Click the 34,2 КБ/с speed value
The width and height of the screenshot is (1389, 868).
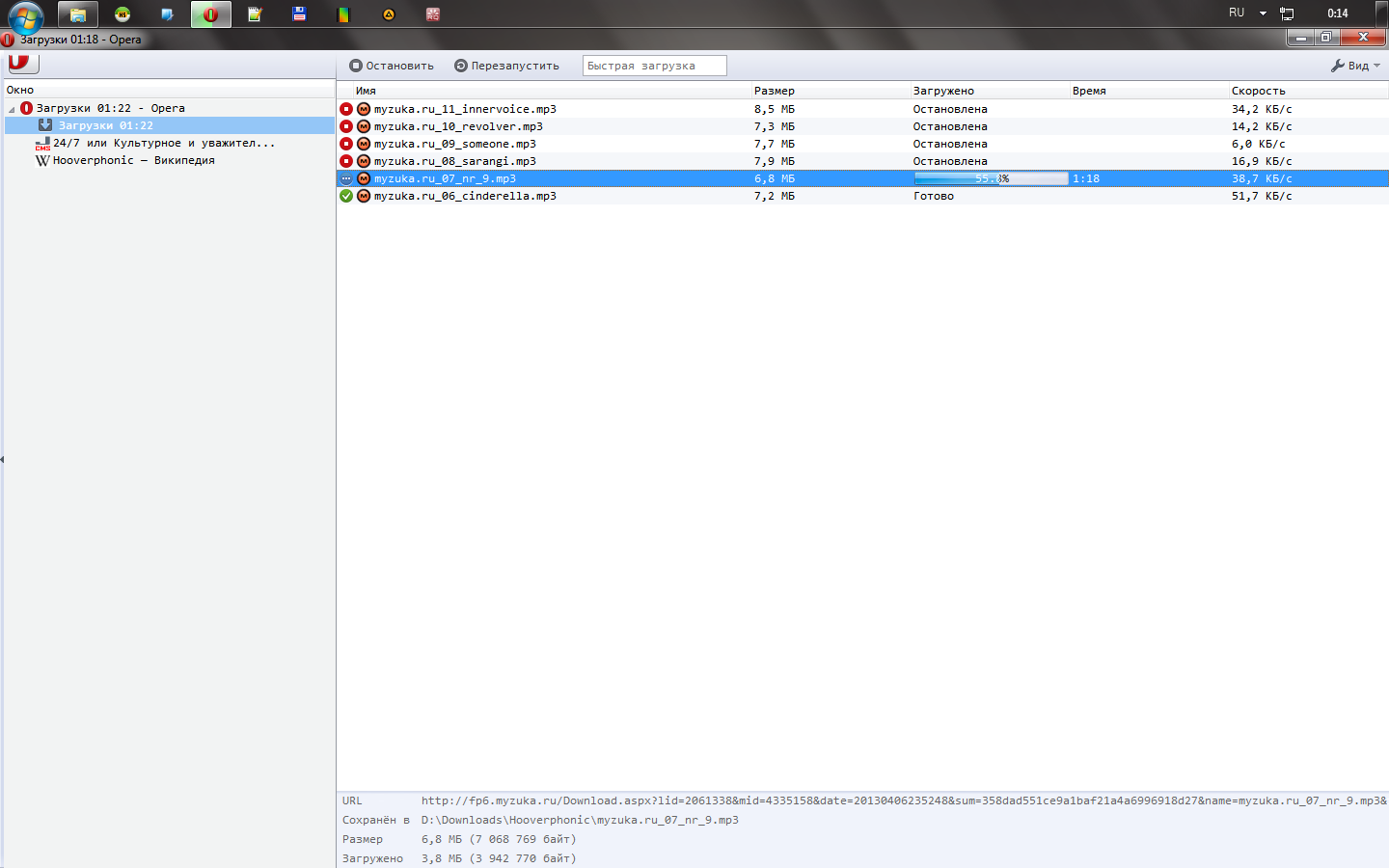coord(1262,109)
